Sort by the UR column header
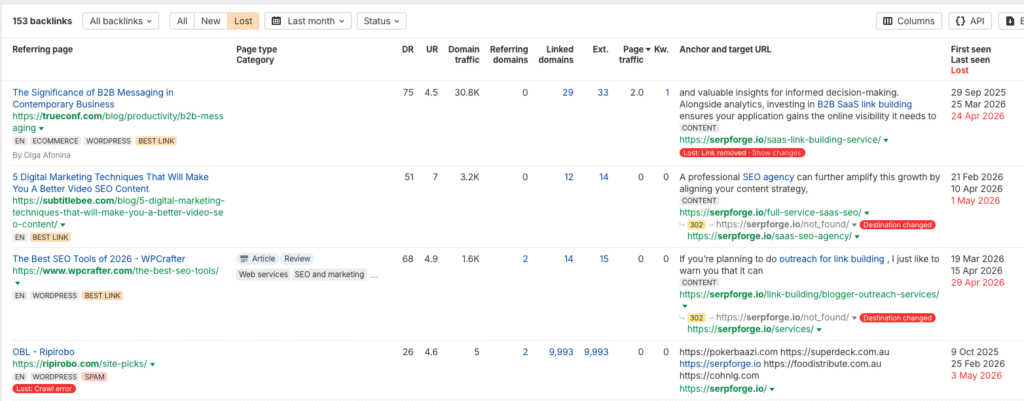The image size is (1024, 401). click(432, 49)
